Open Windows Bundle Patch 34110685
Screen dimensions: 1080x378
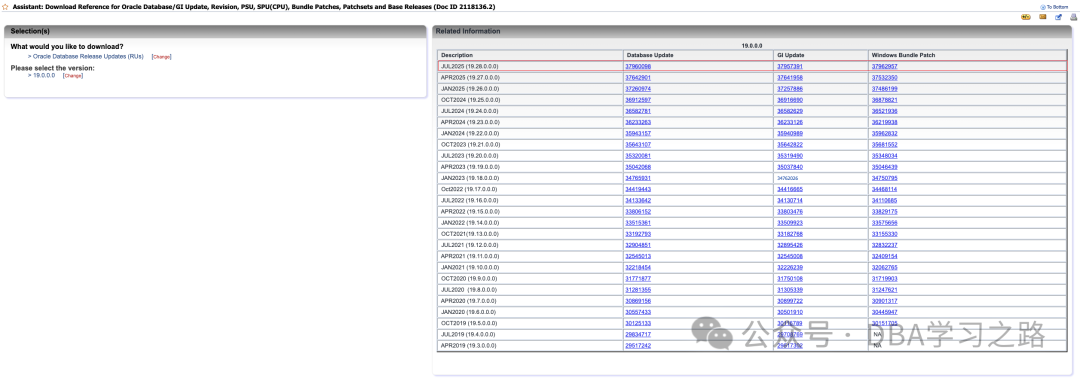[884, 200]
